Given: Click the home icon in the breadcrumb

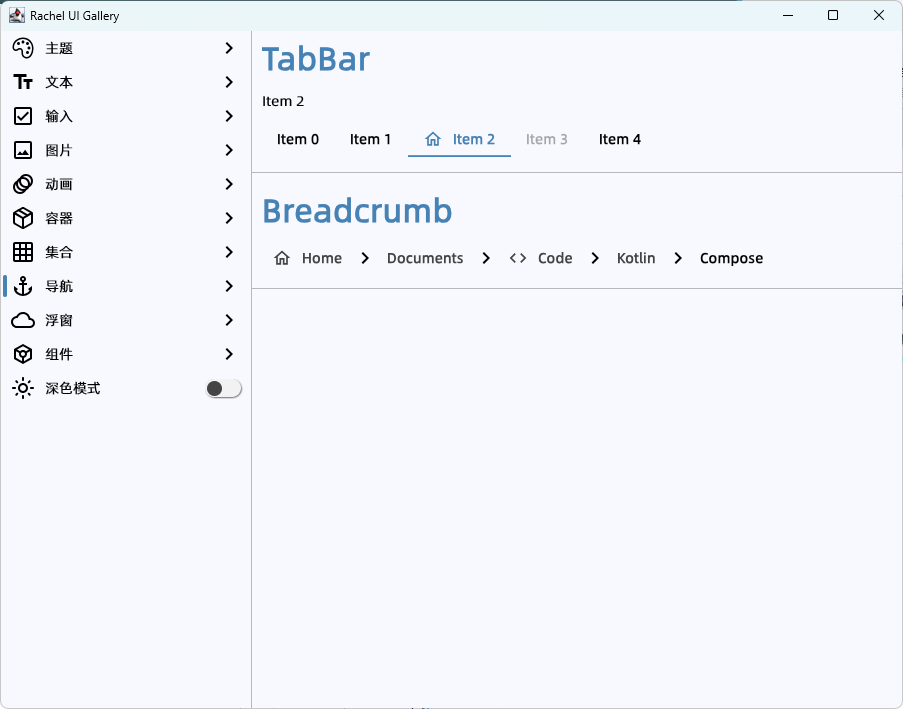Looking at the screenshot, I should coord(282,258).
